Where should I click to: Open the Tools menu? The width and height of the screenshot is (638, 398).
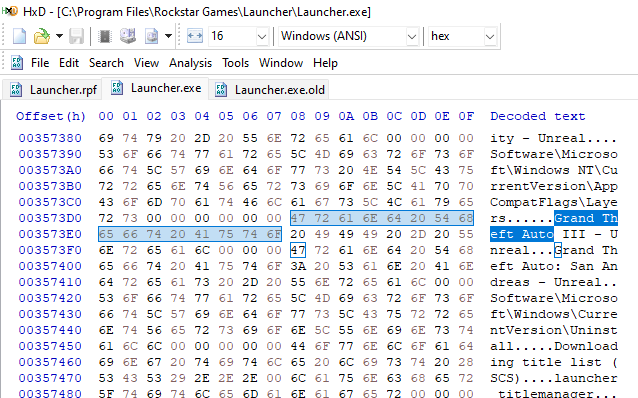(x=235, y=63)
